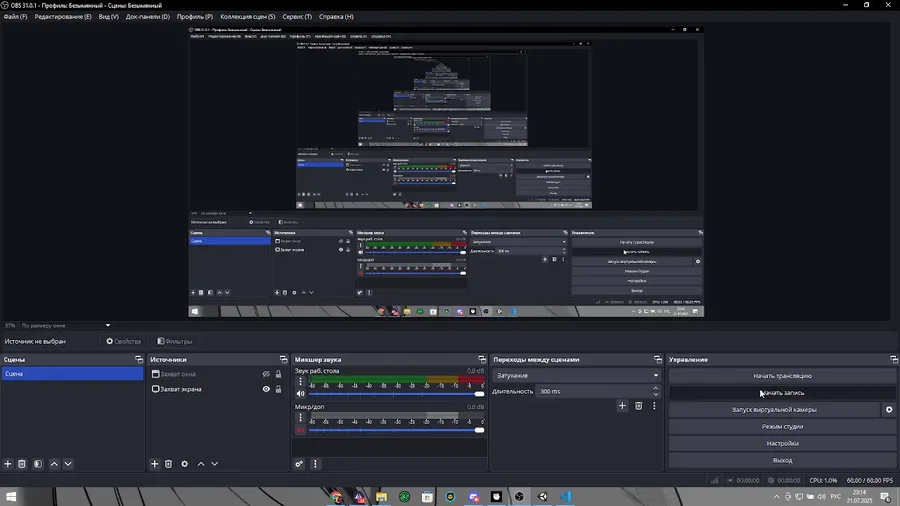The height and width of the screenshot is (506, 900).
Task: Hide the Захват экрана source
Action: pos(266,389)
